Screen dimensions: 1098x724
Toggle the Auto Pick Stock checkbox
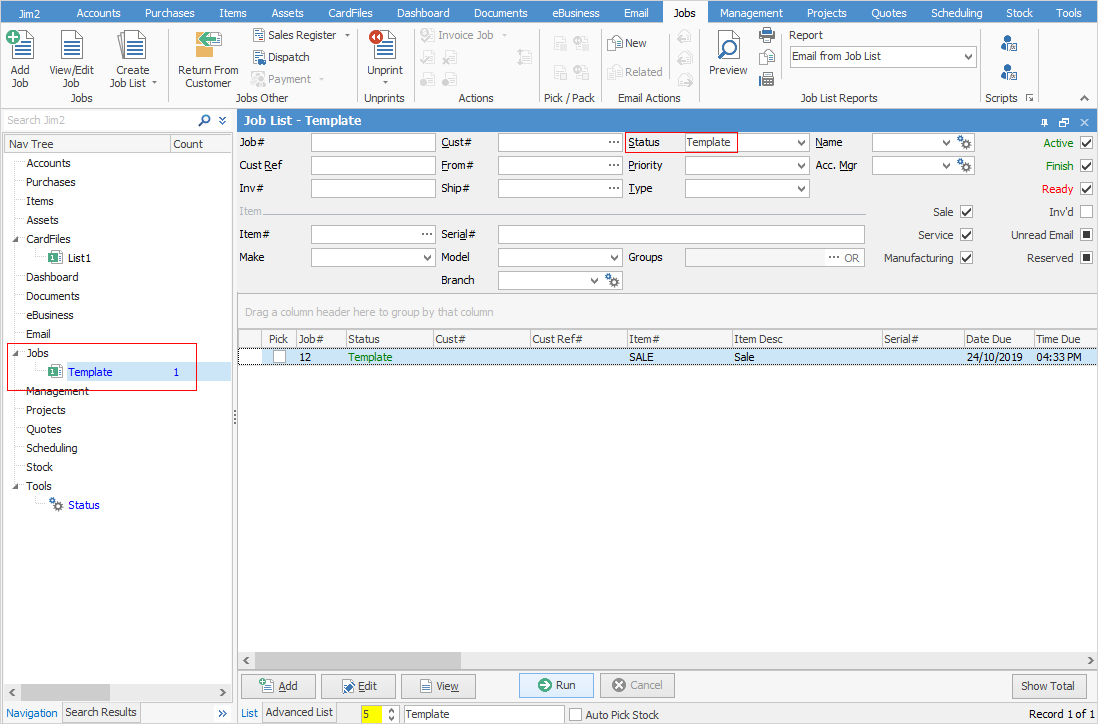coord(575,714)
